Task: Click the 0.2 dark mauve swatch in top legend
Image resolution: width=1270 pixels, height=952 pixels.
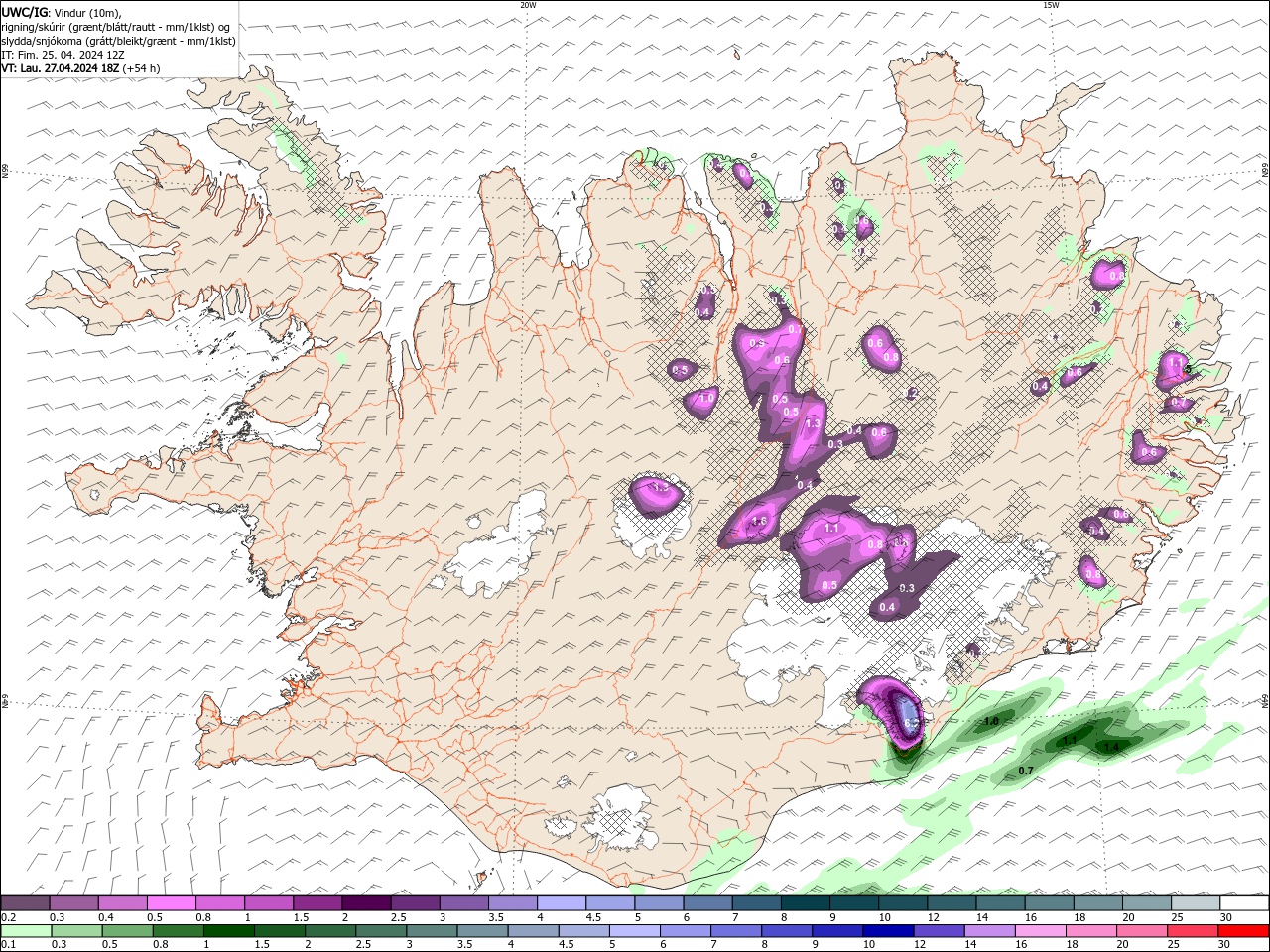Action: coord(25,903)
